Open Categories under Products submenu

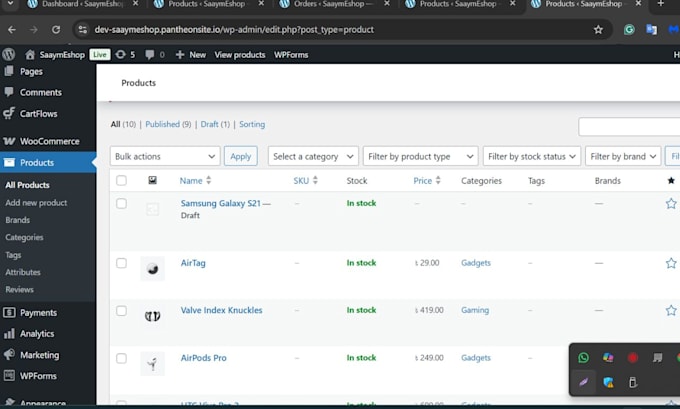click(24, 237)
